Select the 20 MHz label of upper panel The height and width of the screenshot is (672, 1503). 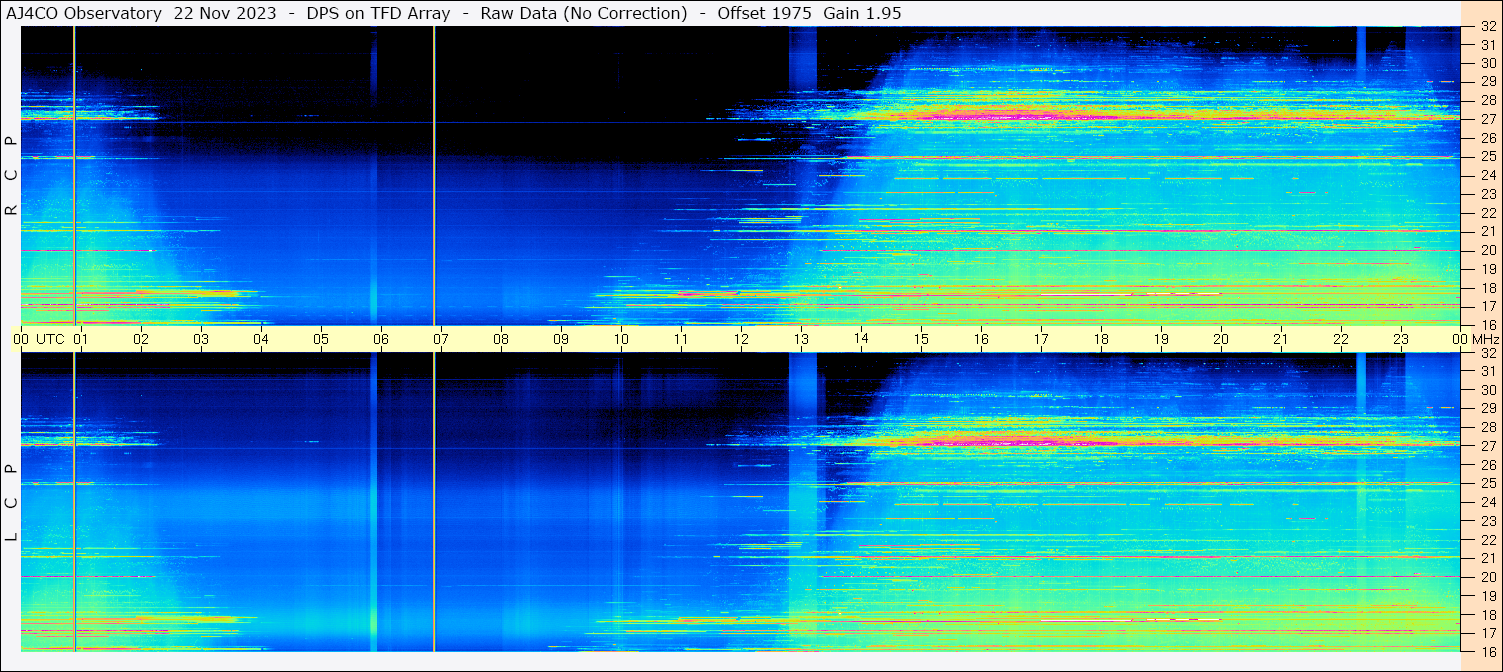pos(1487,250)
